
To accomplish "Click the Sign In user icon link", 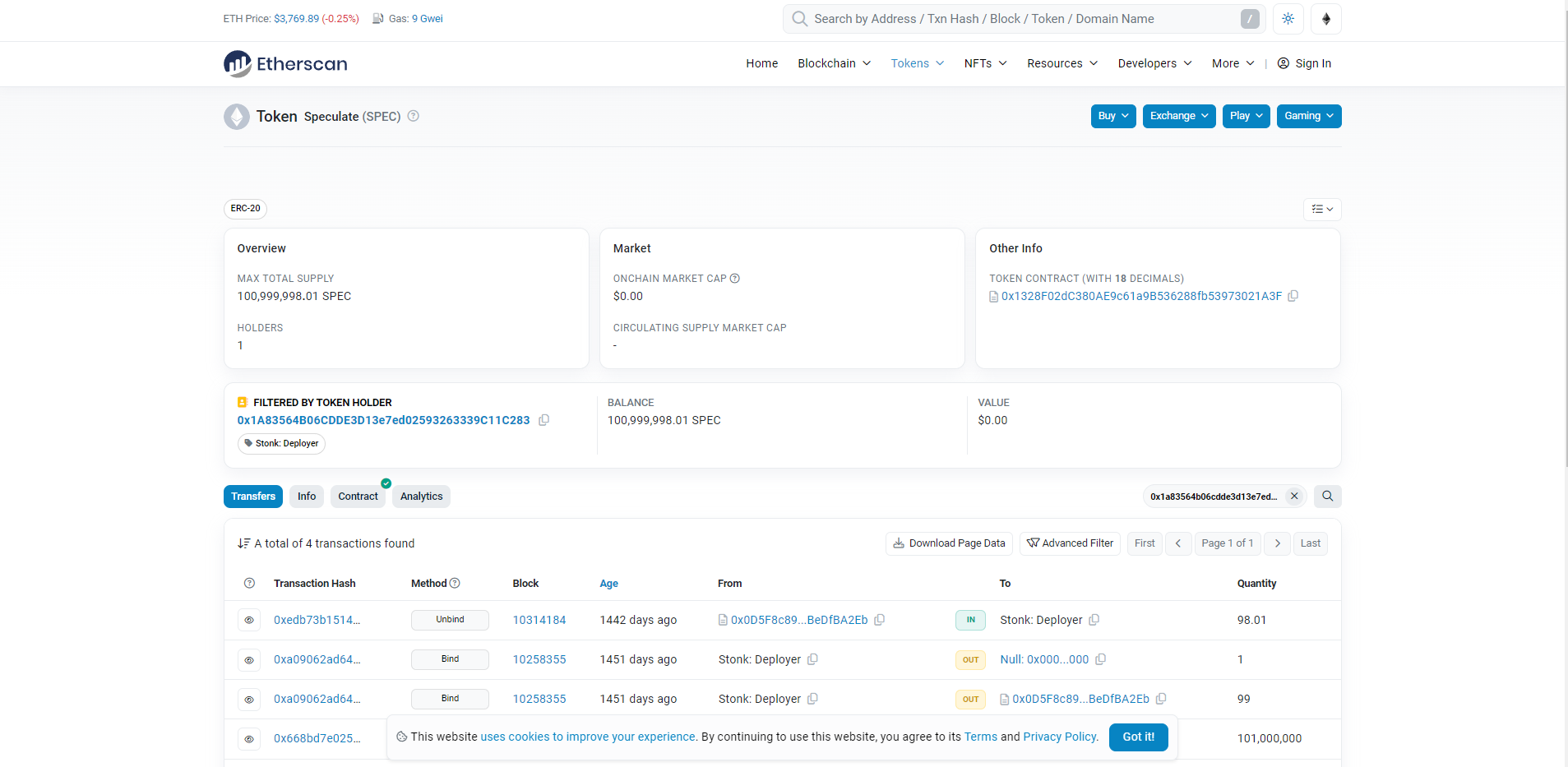I will click(1304, 63).
